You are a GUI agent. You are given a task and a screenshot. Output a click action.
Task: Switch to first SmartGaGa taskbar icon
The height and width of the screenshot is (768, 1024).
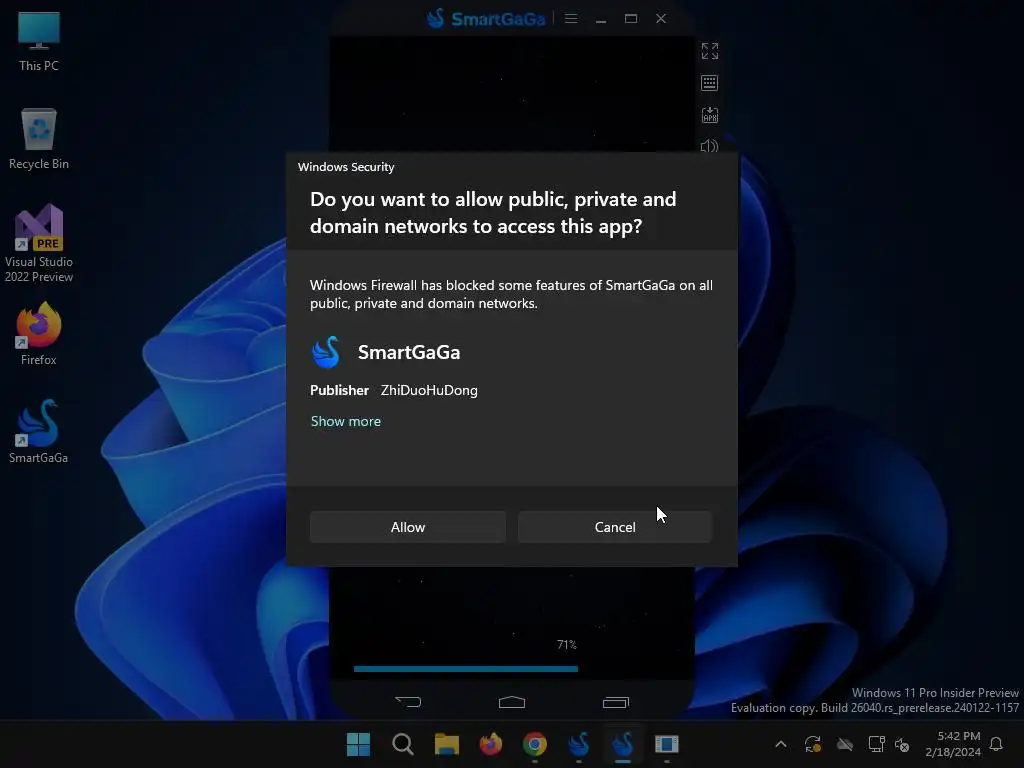click(x=579, y=744)
